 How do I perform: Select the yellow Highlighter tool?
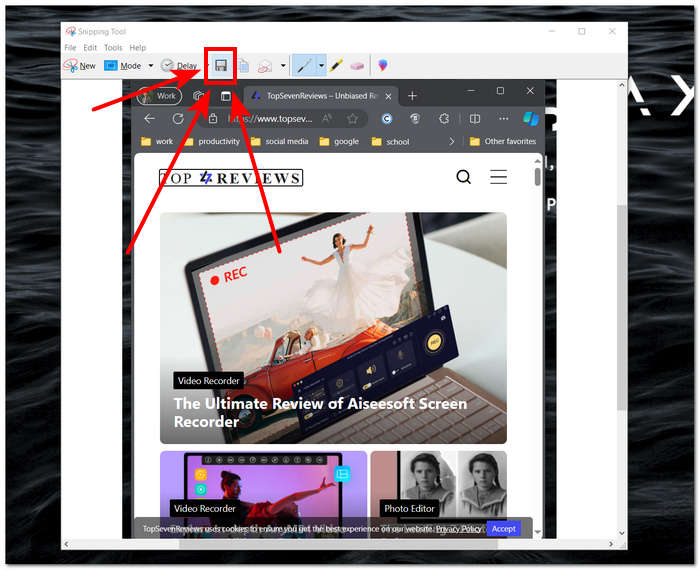pyautogui.click(x=336, y=66)
